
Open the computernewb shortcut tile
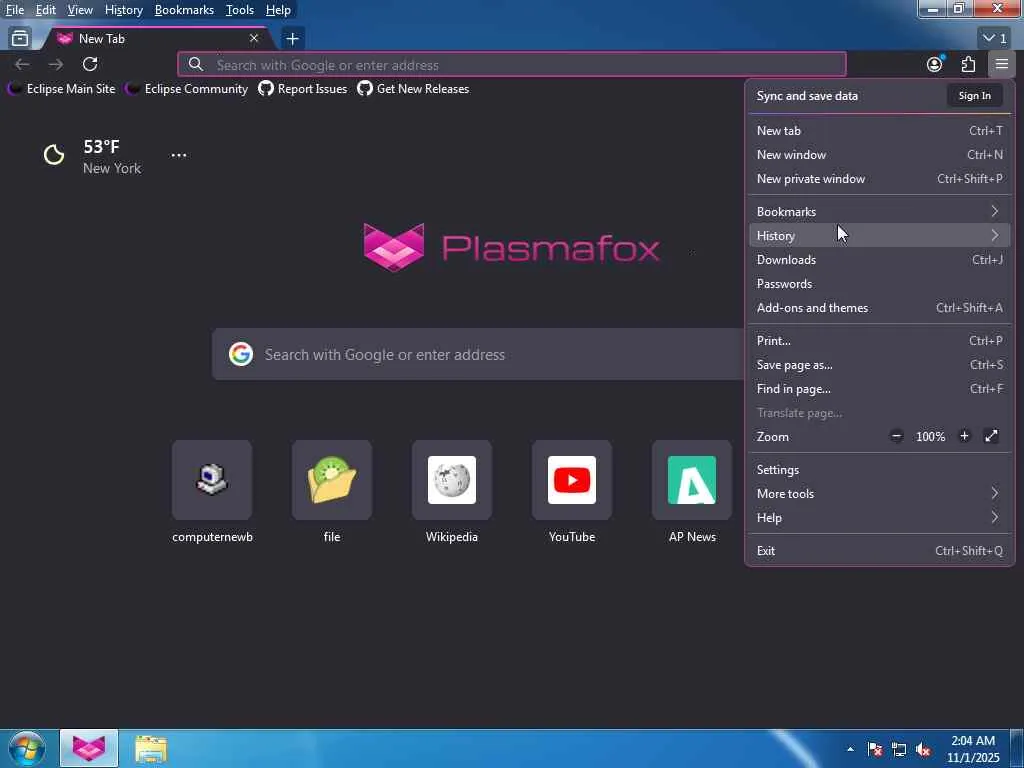click(212, 492)
